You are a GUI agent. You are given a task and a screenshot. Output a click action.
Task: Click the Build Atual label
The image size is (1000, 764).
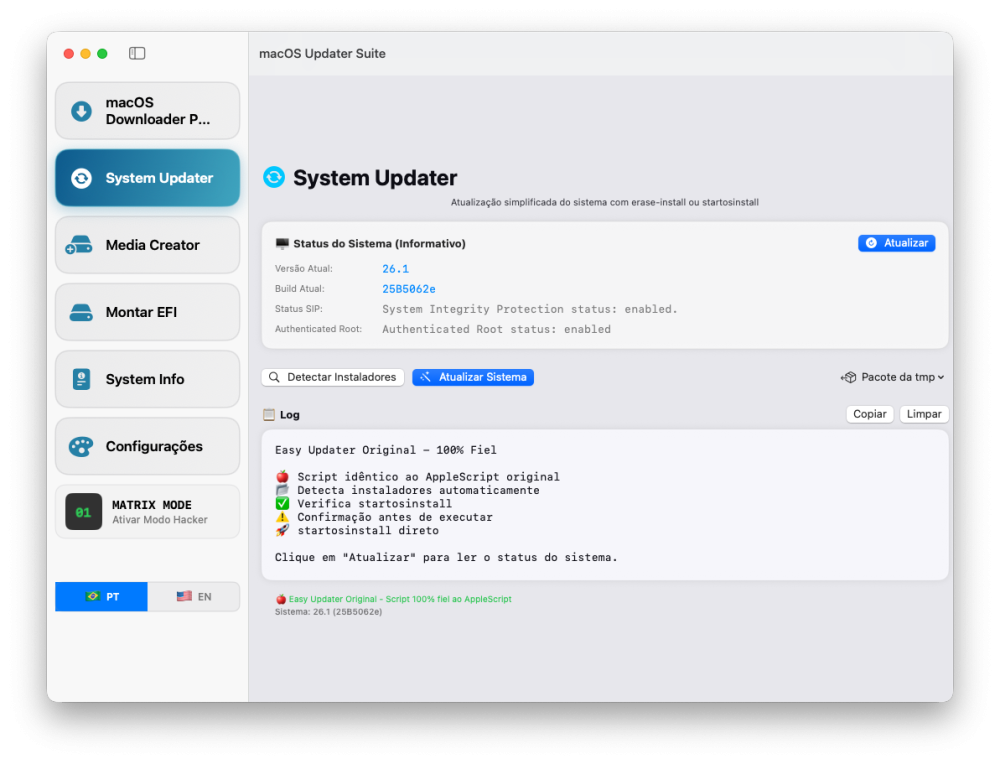click(300, 289)
